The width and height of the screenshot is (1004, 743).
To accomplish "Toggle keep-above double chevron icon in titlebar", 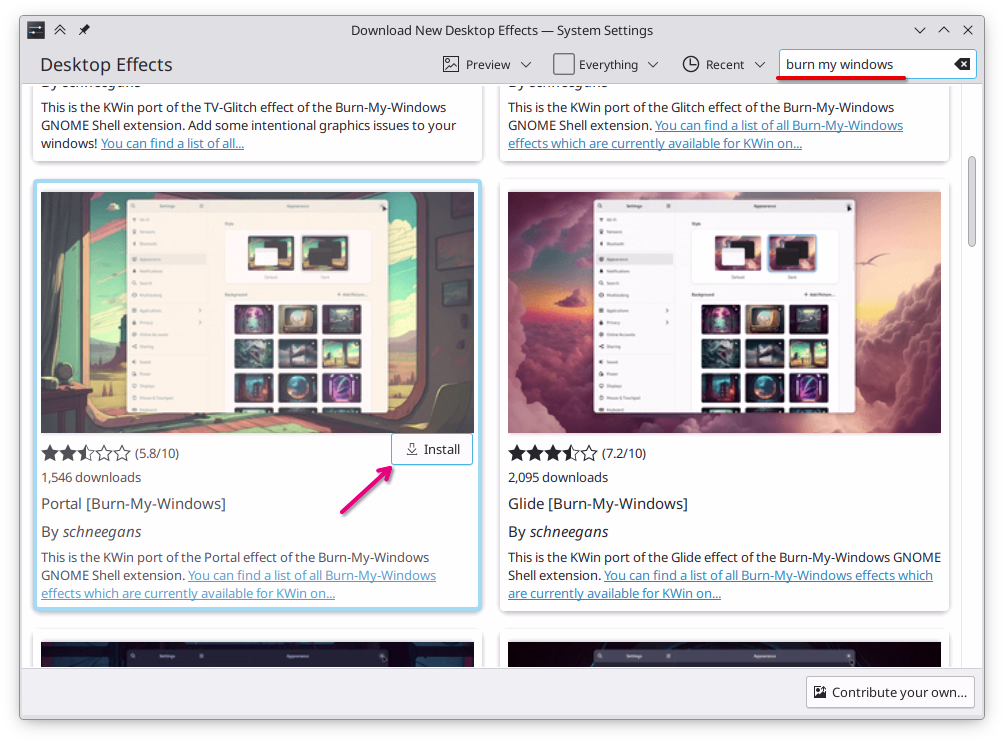I will (60, 29).
